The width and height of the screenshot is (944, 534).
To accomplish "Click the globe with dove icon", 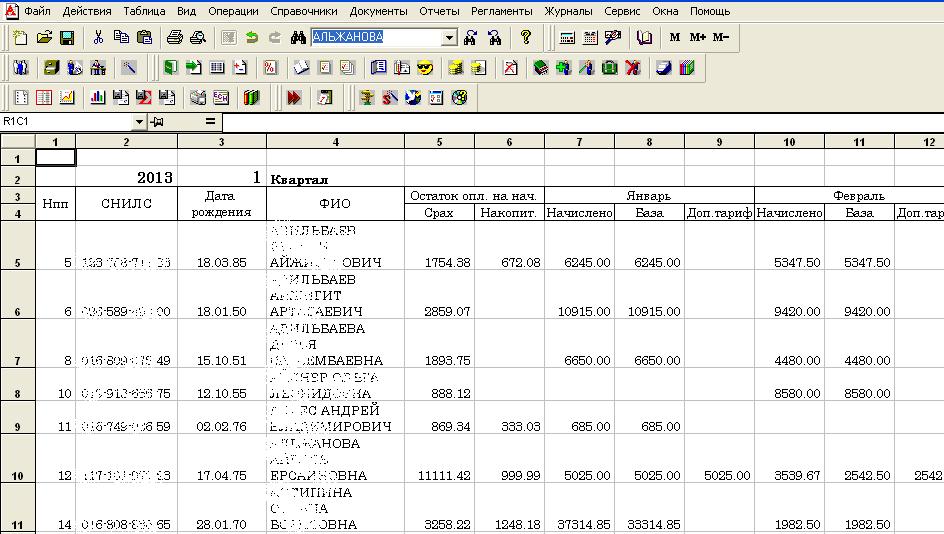I will coord(413,97).
